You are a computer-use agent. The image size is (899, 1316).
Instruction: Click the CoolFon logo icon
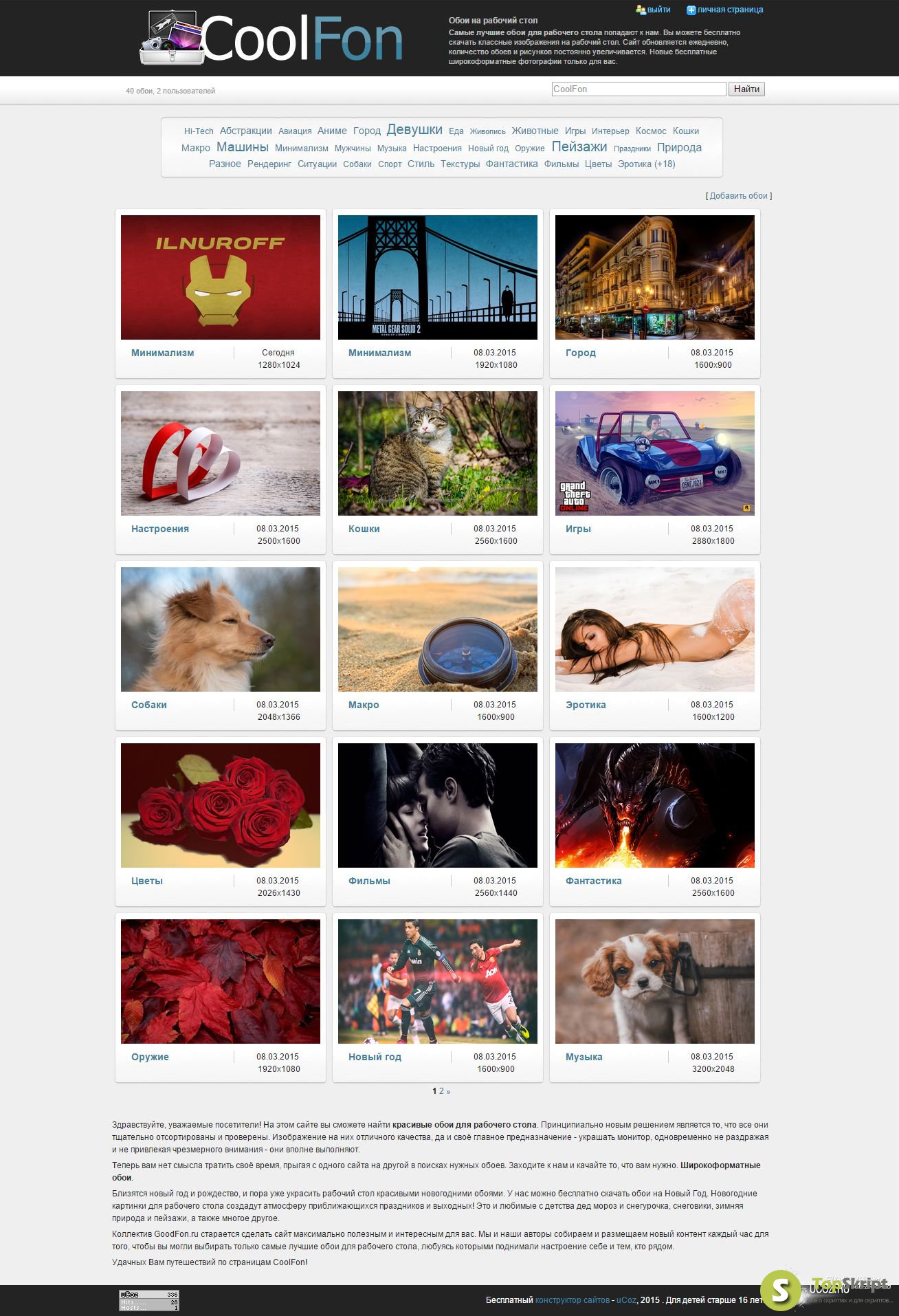tap(173, 38)
